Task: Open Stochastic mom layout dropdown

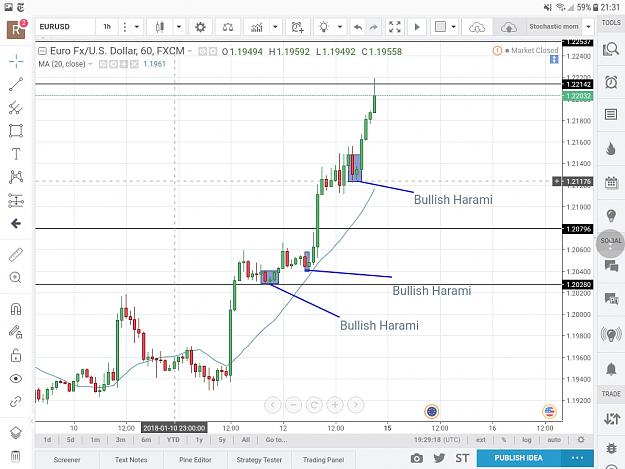Action: click(x=588, y=27)
